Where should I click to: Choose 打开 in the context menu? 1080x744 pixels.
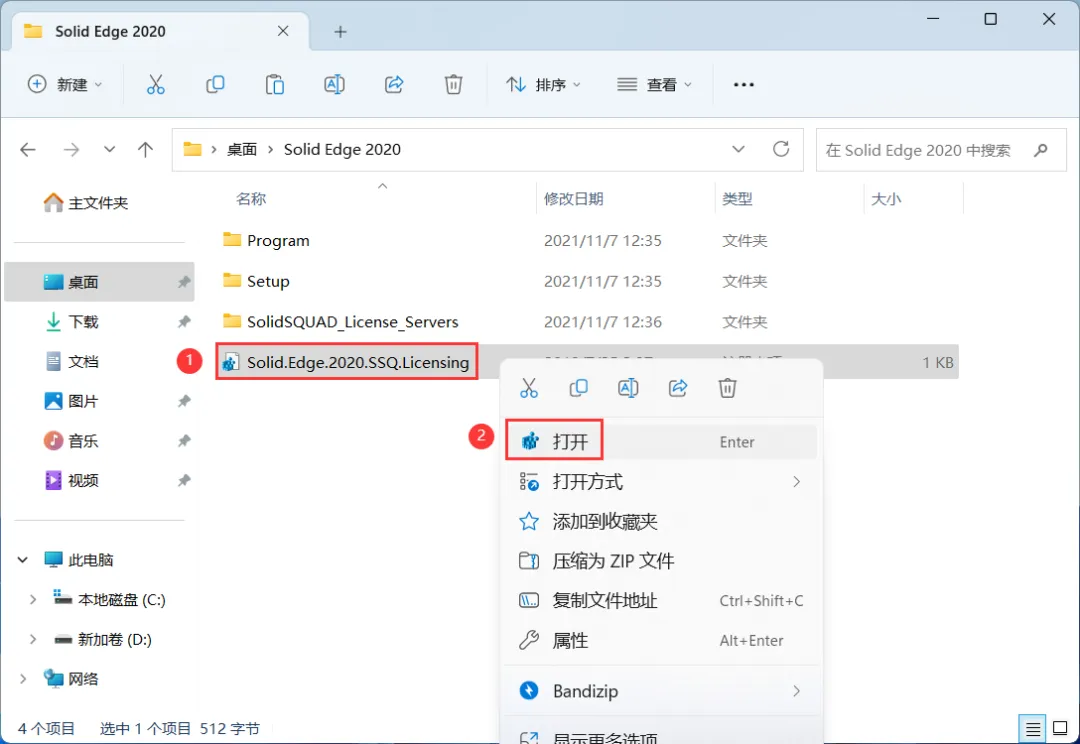(661, 442)
